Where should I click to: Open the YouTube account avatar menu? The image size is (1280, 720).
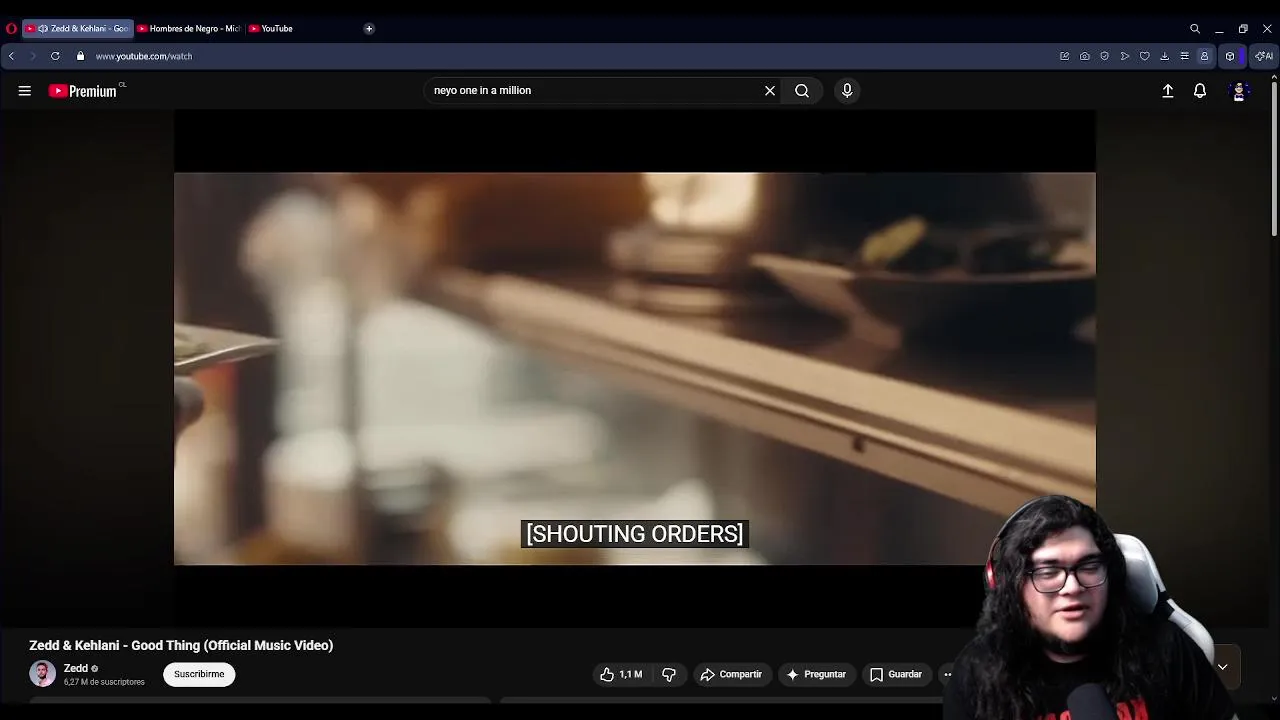coord(1239,91)
